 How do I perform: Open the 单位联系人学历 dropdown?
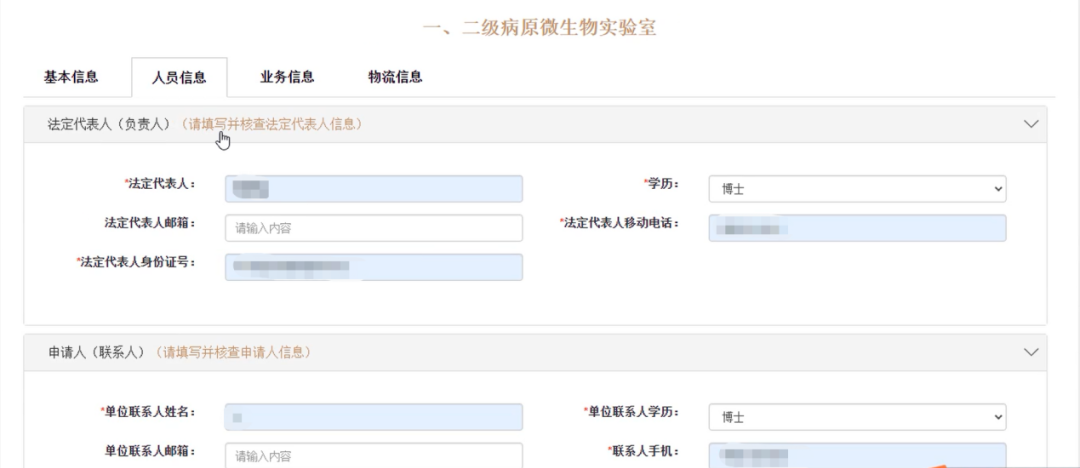coord(856,416)
